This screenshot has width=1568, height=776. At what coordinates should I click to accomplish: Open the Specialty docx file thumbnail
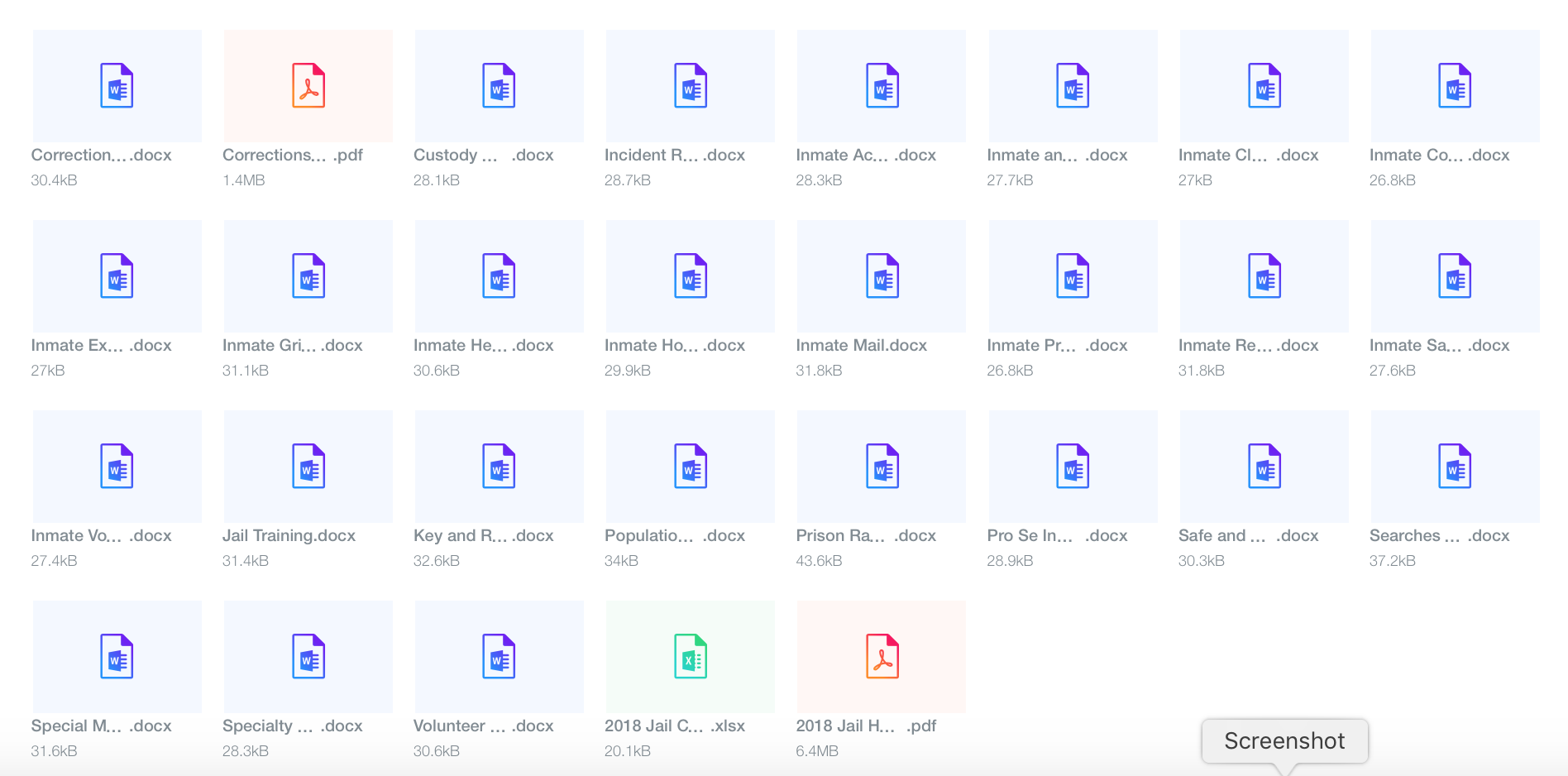308,657
